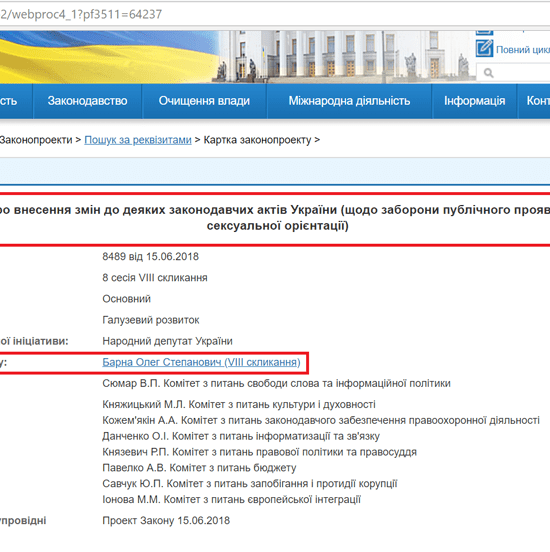Click the browser address bar URL

pyautogui.click(x=81, y=14)
